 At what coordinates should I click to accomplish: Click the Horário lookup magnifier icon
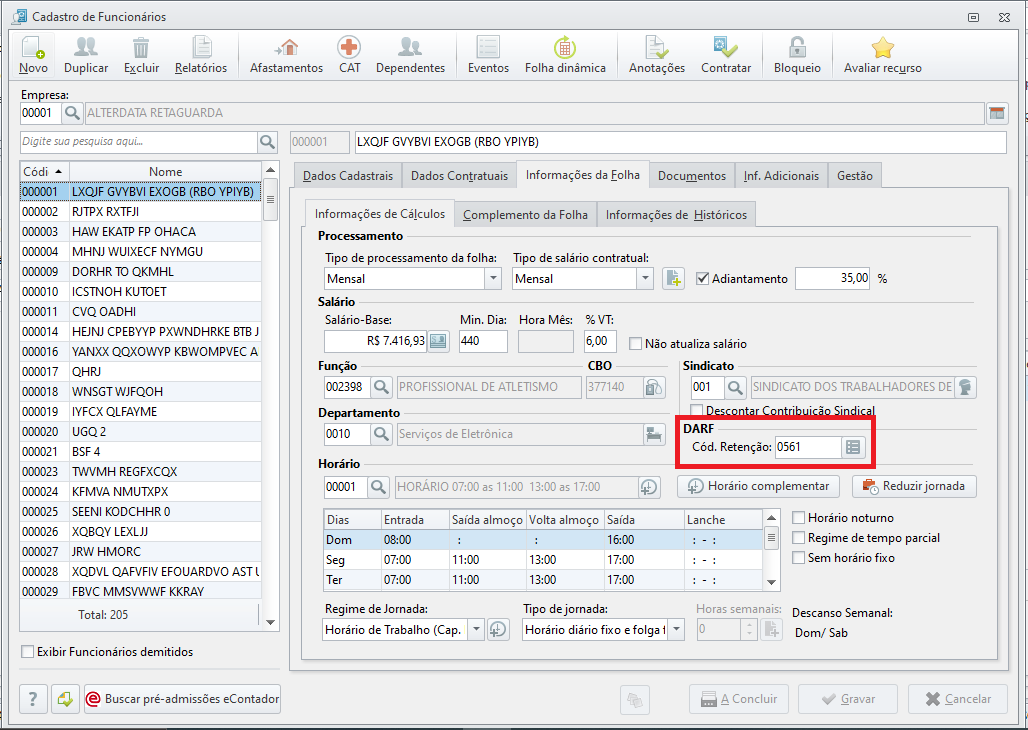coord(378,487)
